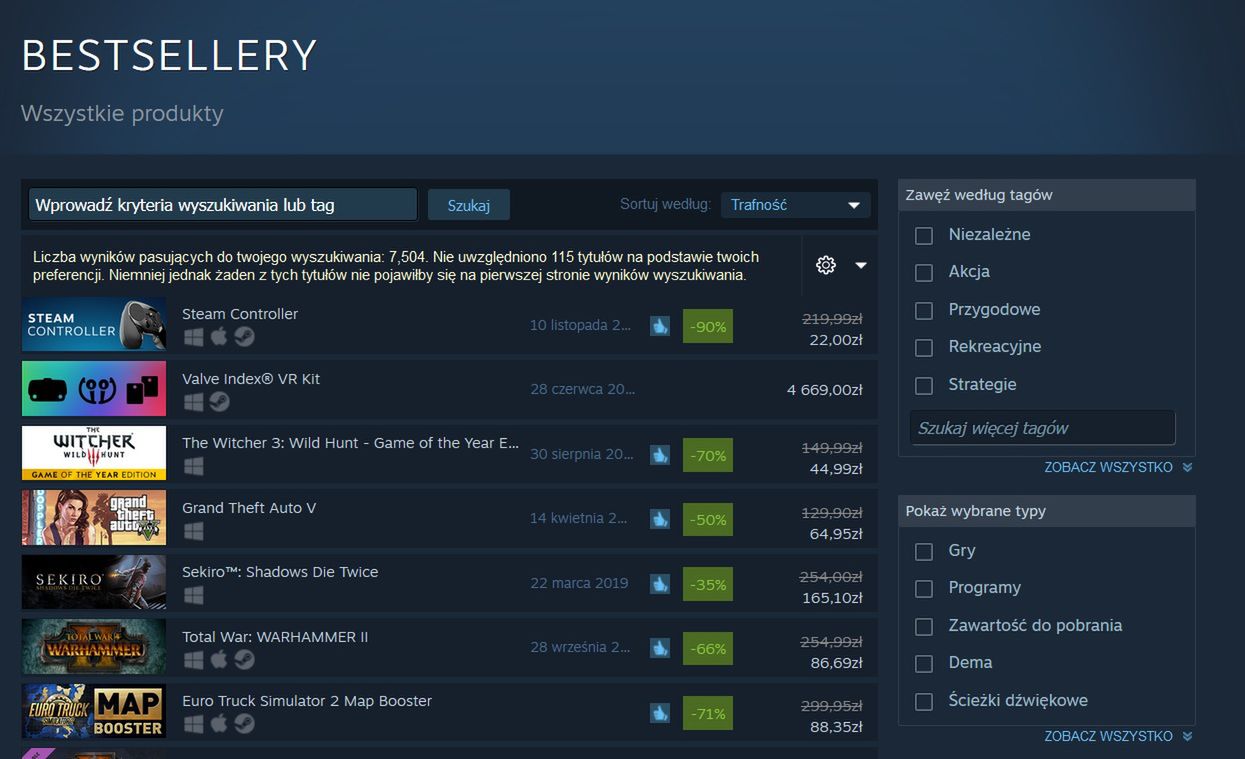This screenshot has width=1245, height=759.
Task: Click the Euro Truck Simulator Map Booster thumbnail
Action: coord(94,711)
